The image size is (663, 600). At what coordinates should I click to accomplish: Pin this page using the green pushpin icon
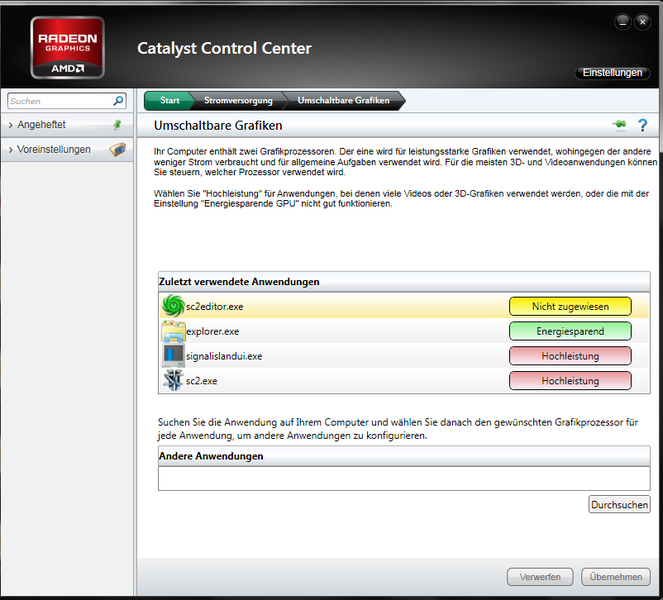pyautogui.click(x=620, y=125)
